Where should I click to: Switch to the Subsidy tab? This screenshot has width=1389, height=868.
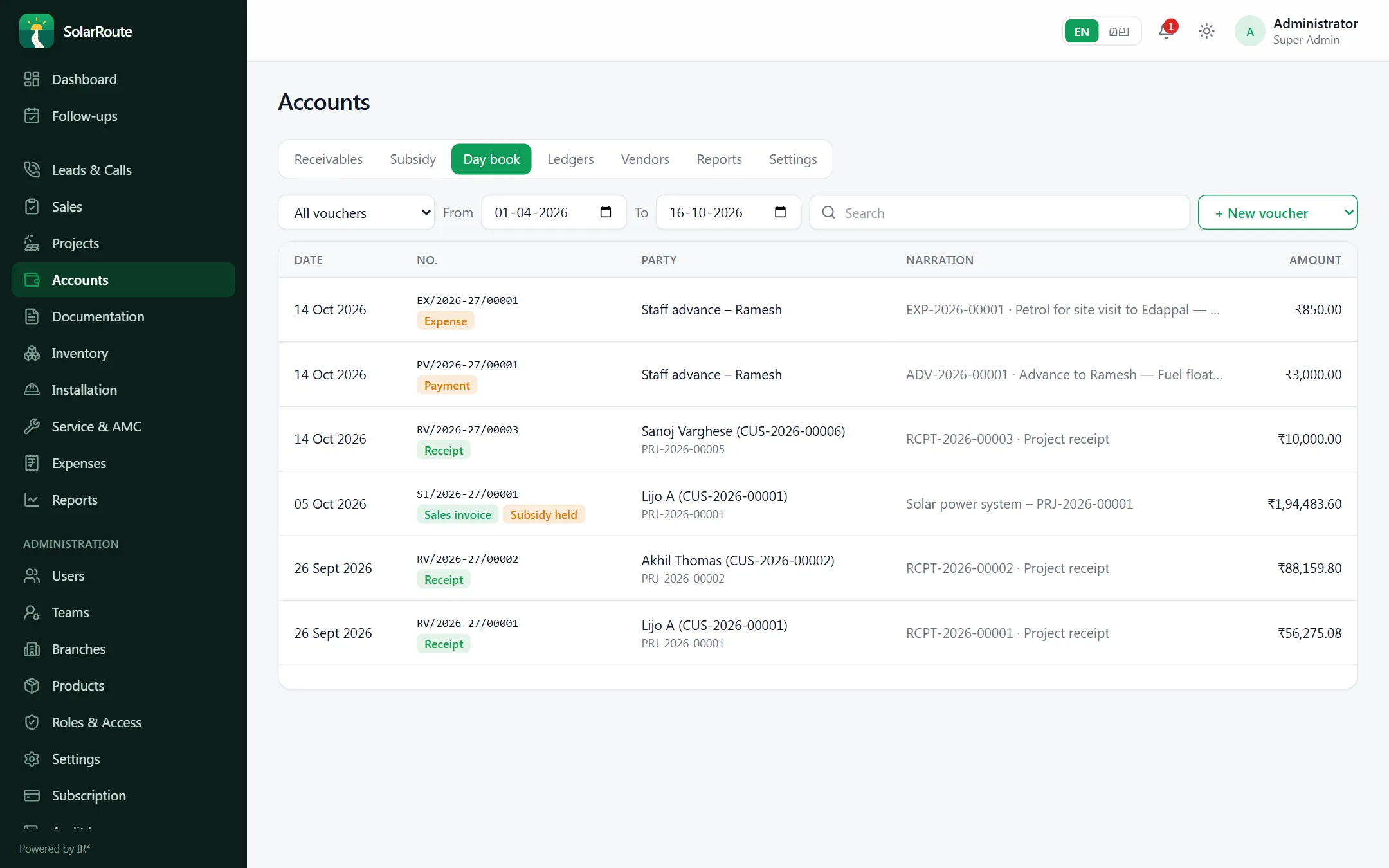413,159
